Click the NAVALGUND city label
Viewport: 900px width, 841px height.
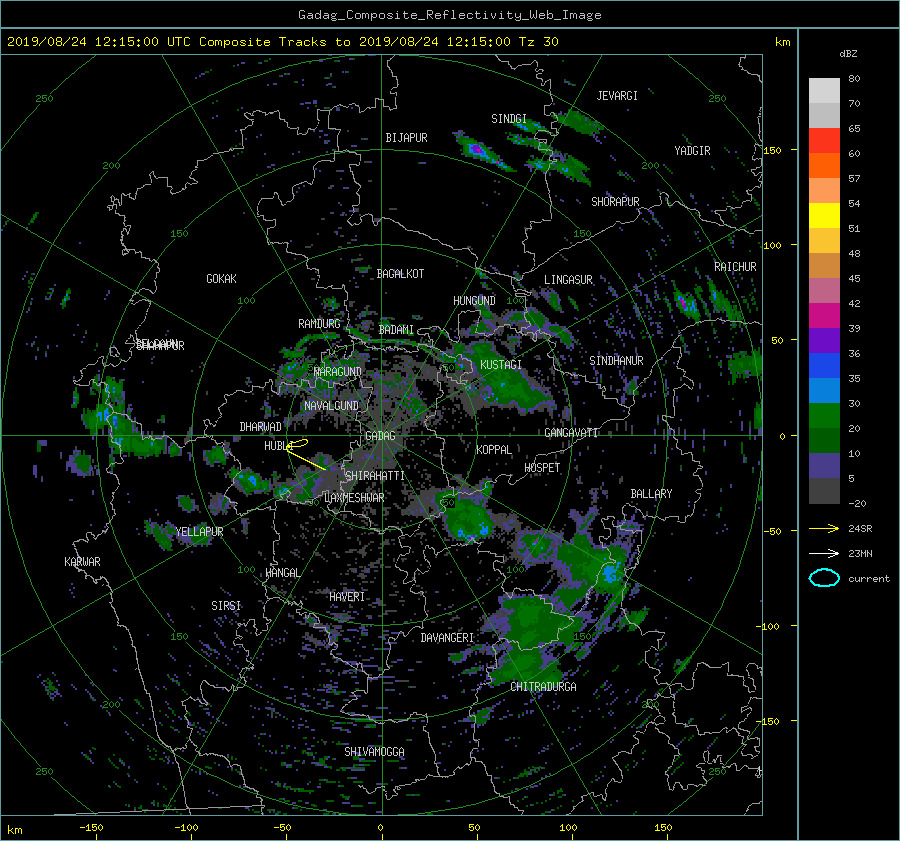coord(331,406)
